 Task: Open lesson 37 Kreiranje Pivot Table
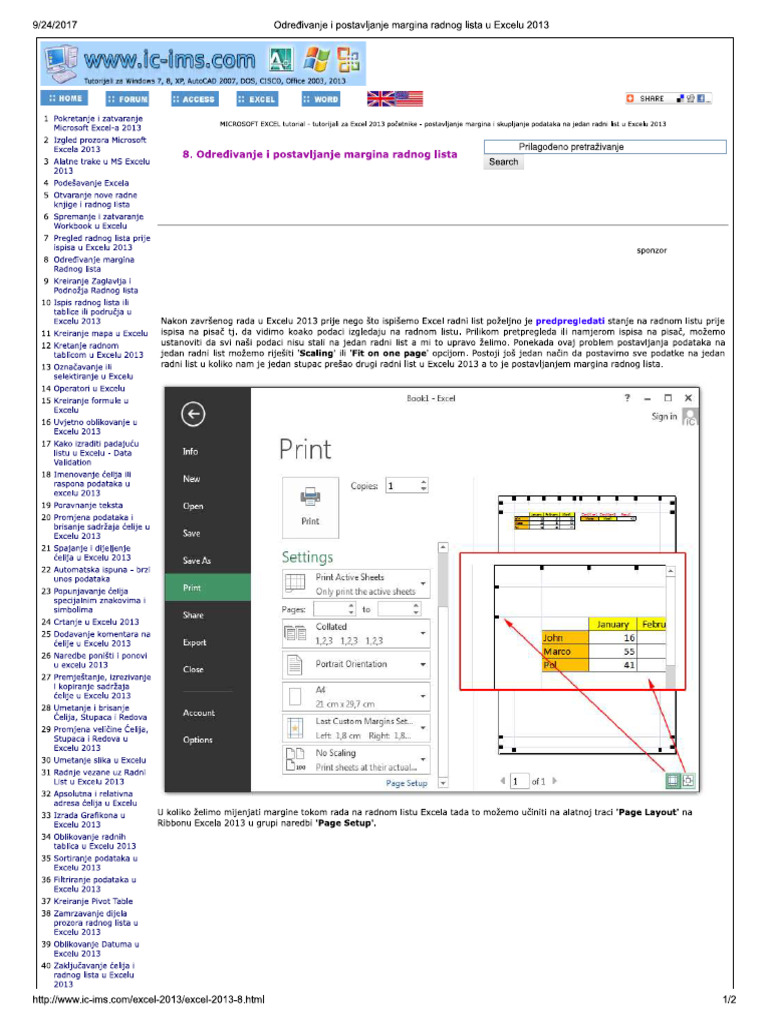pyautogui.click(x=93, y=901)
